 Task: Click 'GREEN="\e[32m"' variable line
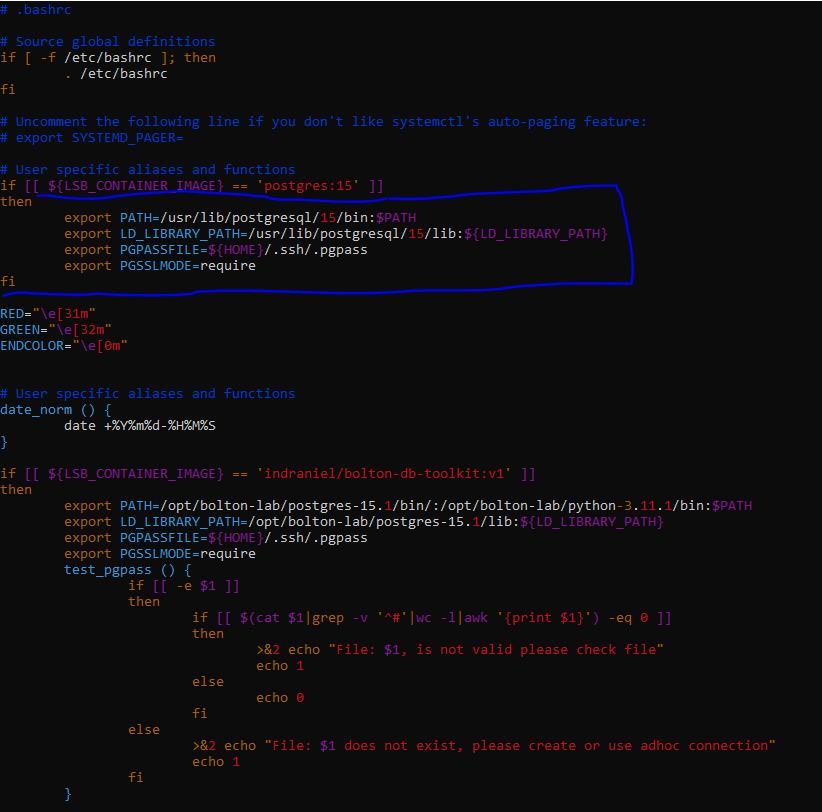[56, 330]
